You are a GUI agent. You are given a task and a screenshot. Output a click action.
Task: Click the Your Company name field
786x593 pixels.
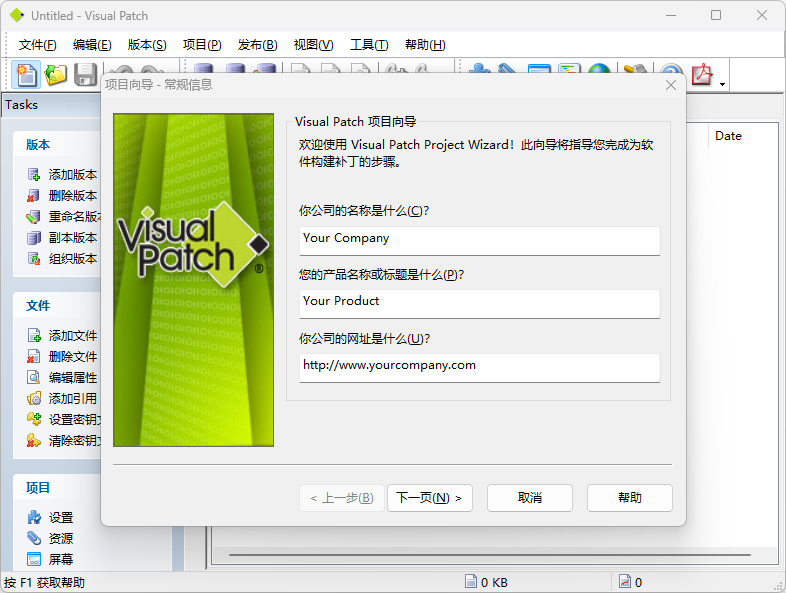[480, 241]
